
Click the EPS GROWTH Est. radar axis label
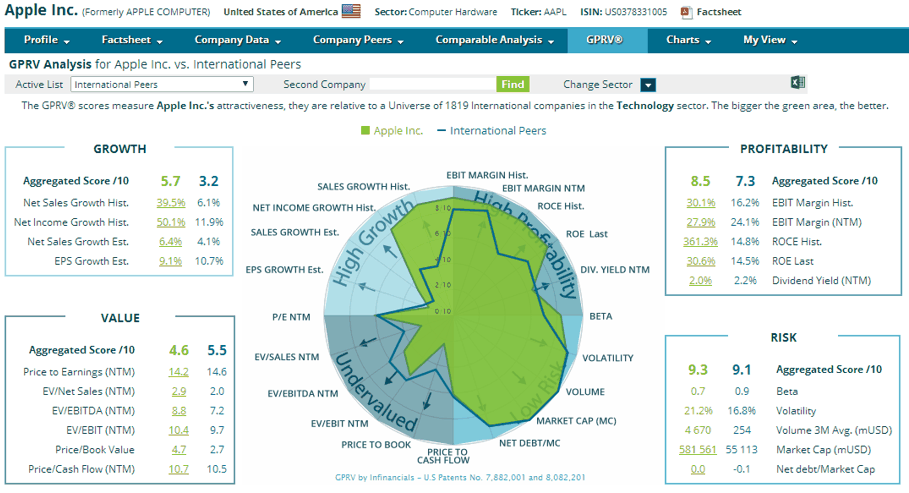click(284, 270)
